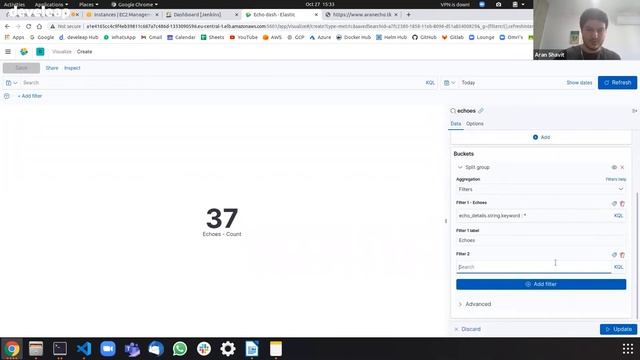Viewport: 640px width, 360px height.
Task: Go to Visualize breadcrumb
Action: click(x=62, y=52)
